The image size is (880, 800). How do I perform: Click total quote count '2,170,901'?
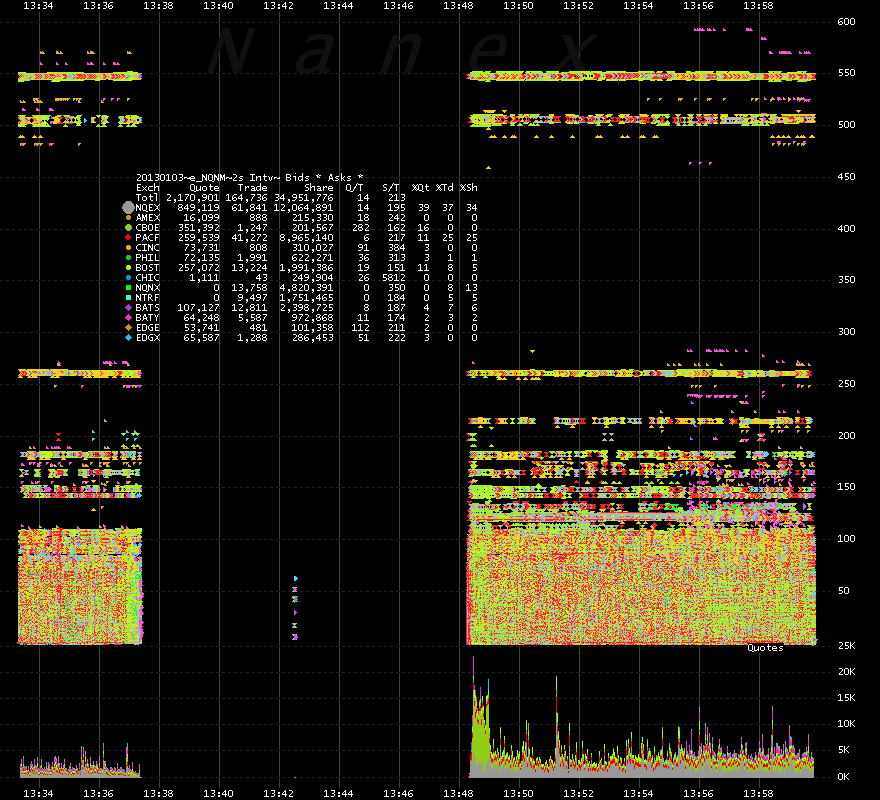[x=192, y=198]
